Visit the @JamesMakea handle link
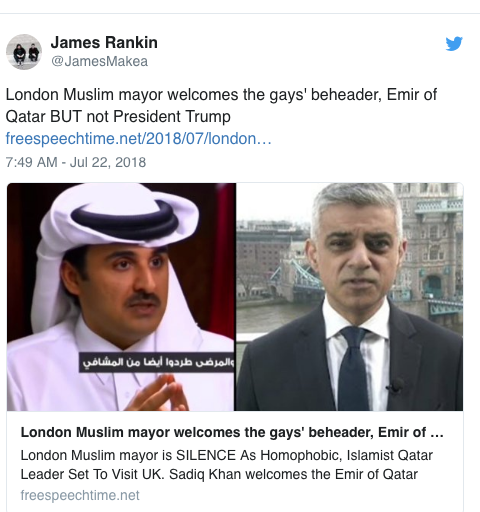The height and width of the screenshot is (512, 480). click(99, 61)
